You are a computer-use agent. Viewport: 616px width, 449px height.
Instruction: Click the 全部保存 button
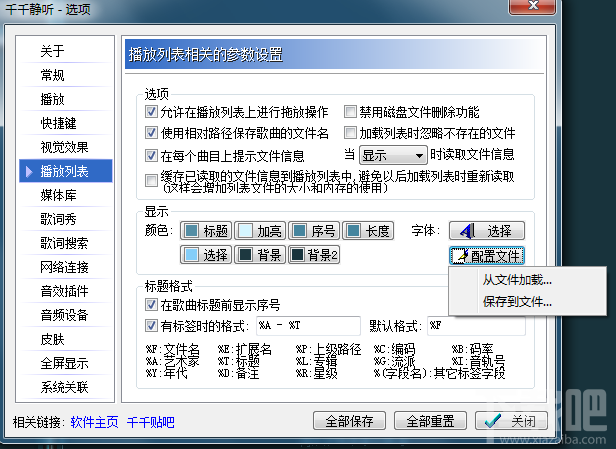tap(349, 421)
